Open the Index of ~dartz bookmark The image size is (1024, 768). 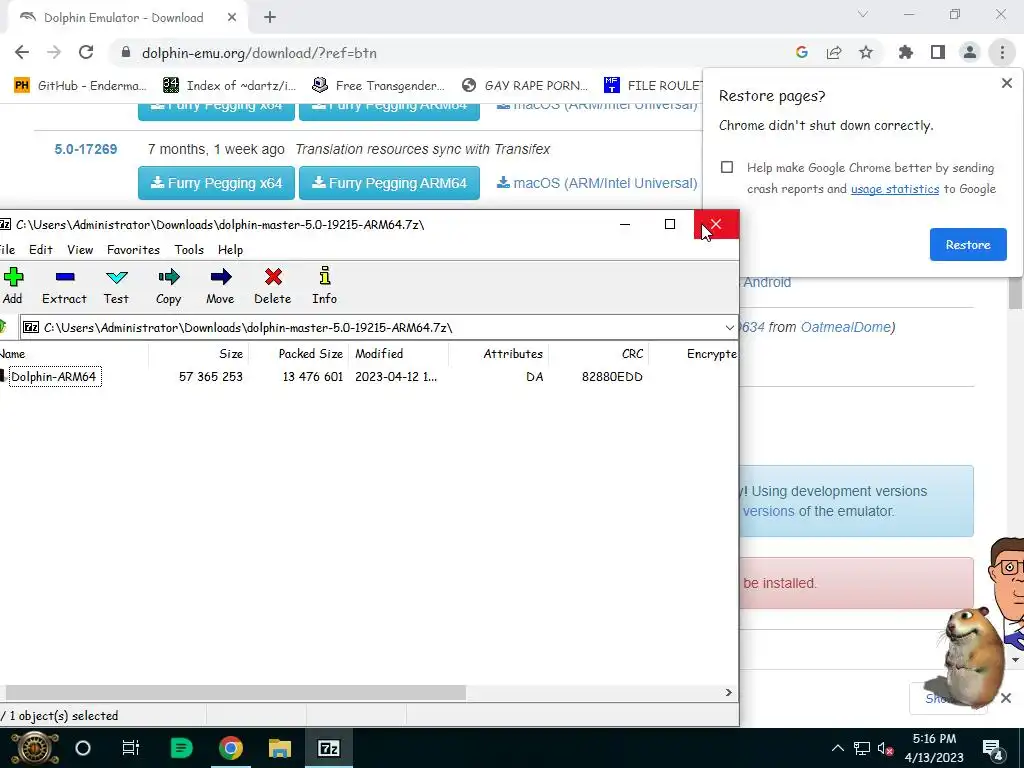(230, 85)
